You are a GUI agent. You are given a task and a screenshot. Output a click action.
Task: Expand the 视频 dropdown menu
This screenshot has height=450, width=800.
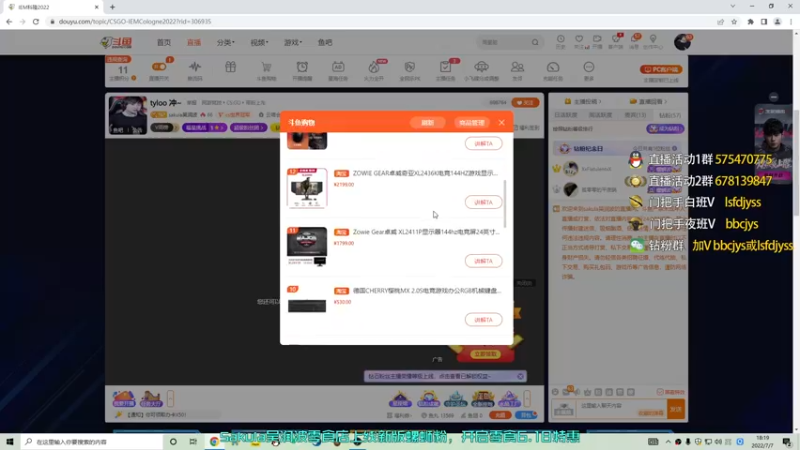pyautogui.click(x=259, y=42)
